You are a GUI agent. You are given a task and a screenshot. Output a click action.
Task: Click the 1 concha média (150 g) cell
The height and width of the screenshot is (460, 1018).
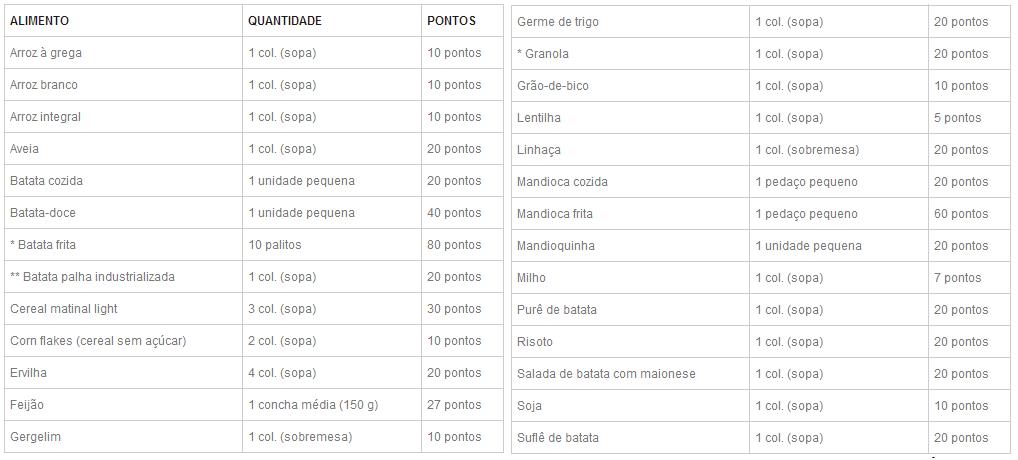coord(313,405)
